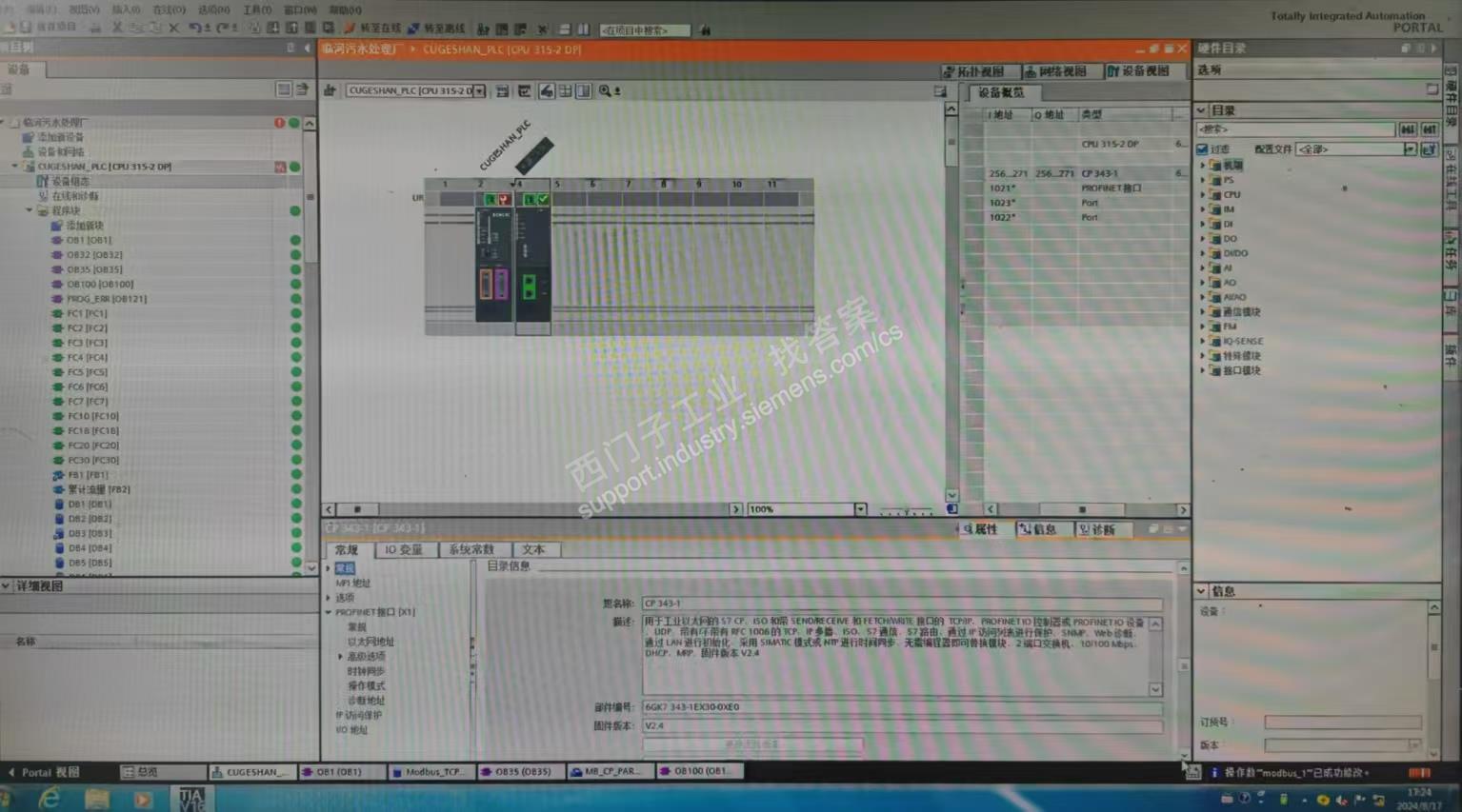Collapse the 信息 information section in catalog

(1202, 591)
